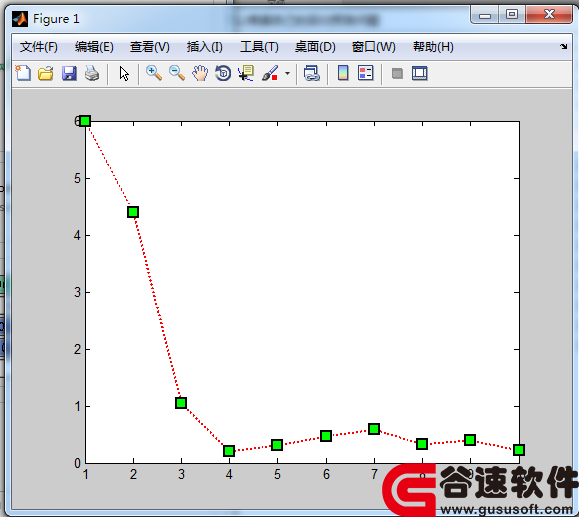Click the x-axis tick label 6
Viewport: 579px width, 517px height.
click(326, 474)
